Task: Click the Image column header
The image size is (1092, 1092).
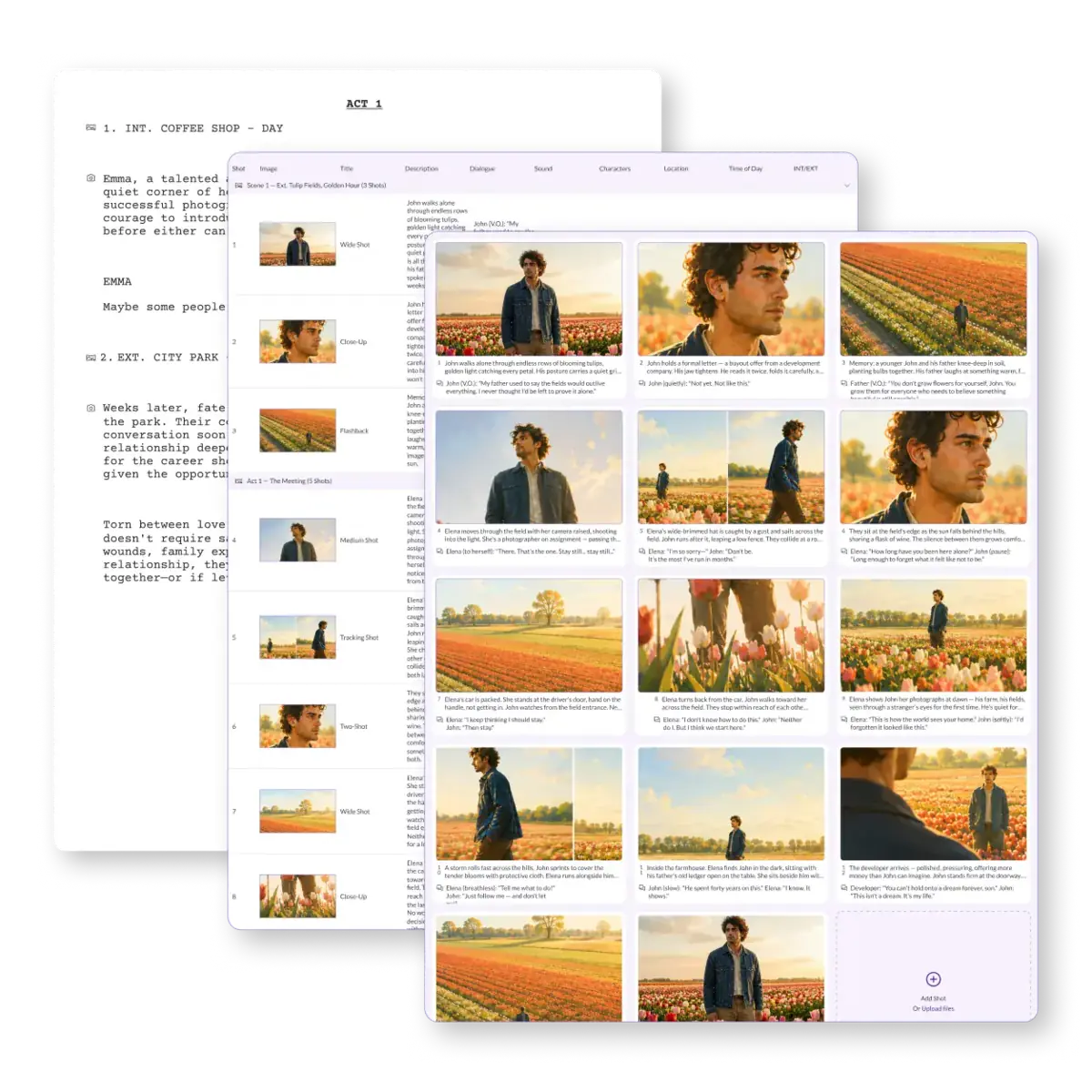Action: coord(268,168)
